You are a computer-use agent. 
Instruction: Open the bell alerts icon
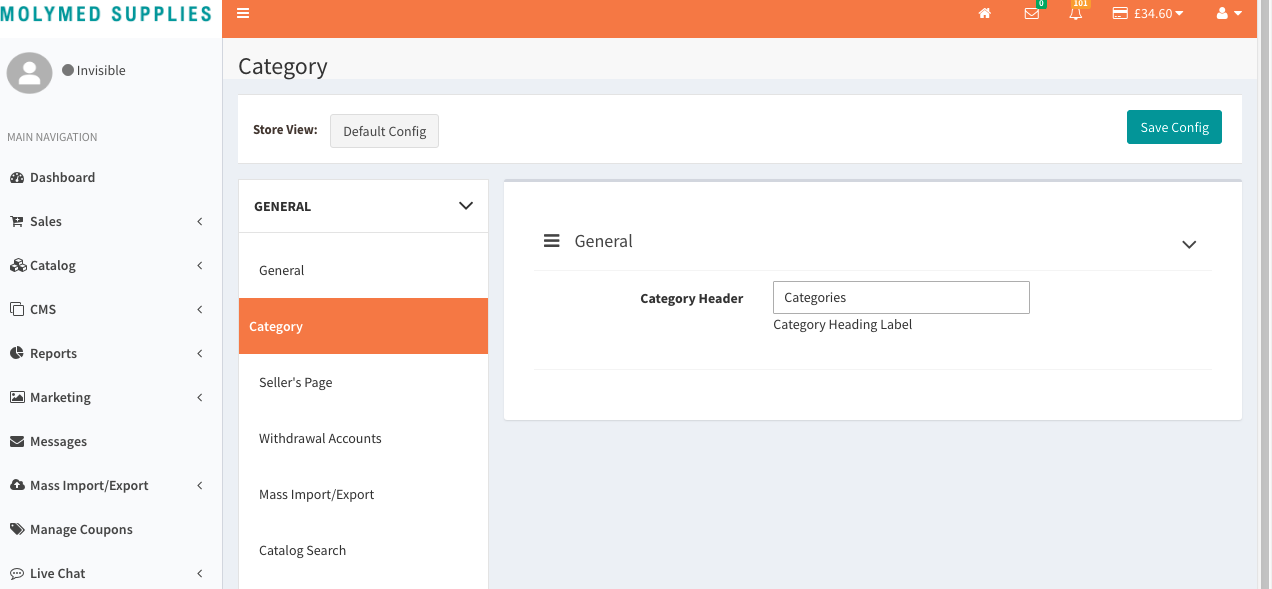pos(1076,14)
